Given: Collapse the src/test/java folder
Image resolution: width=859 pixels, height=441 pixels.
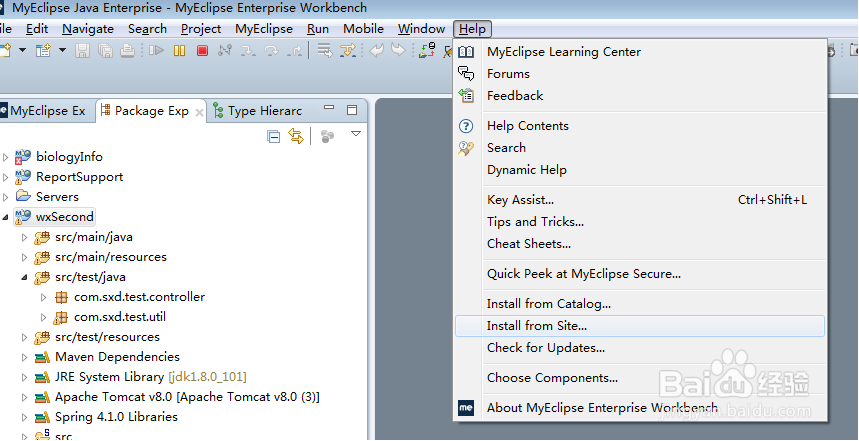Looking at the screenshot, I should (x=24, y=278).
